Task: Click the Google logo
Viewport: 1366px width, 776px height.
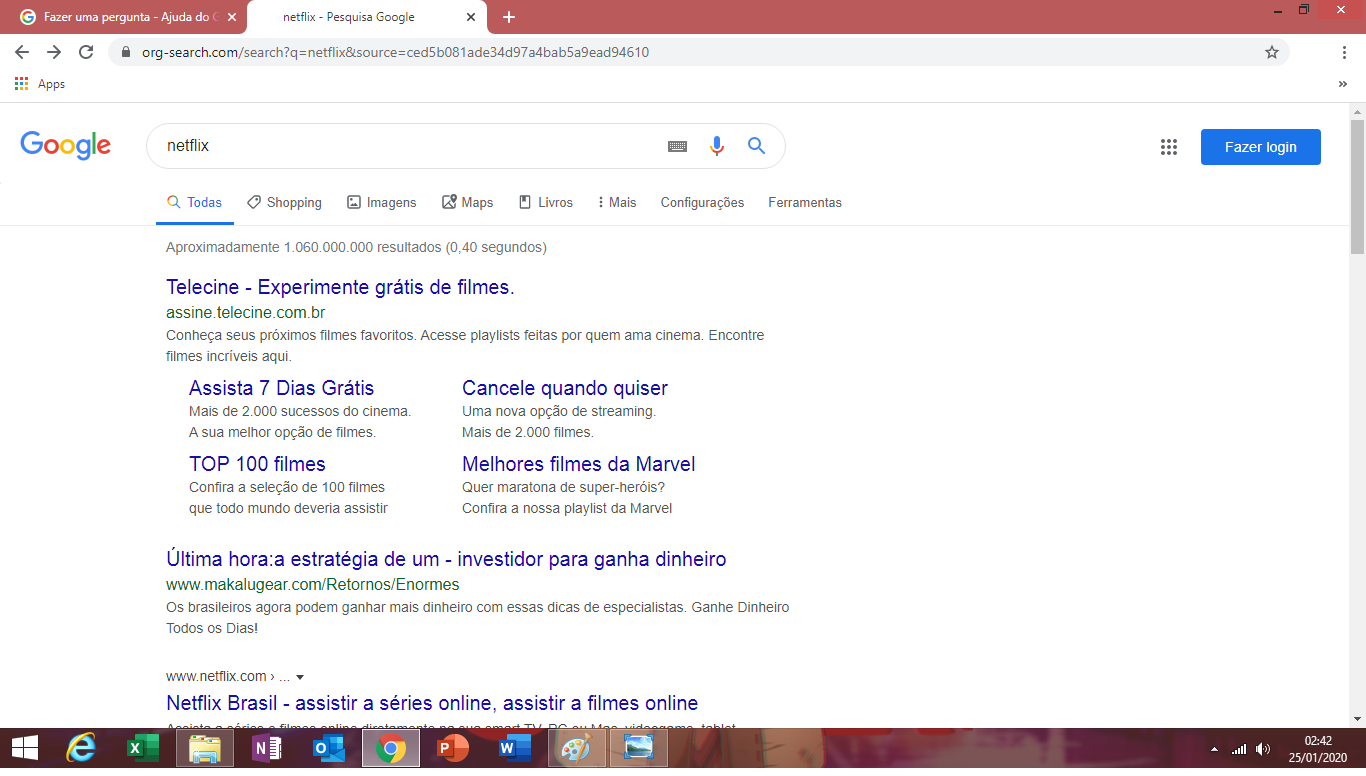Action: click(x=66, y=146)
